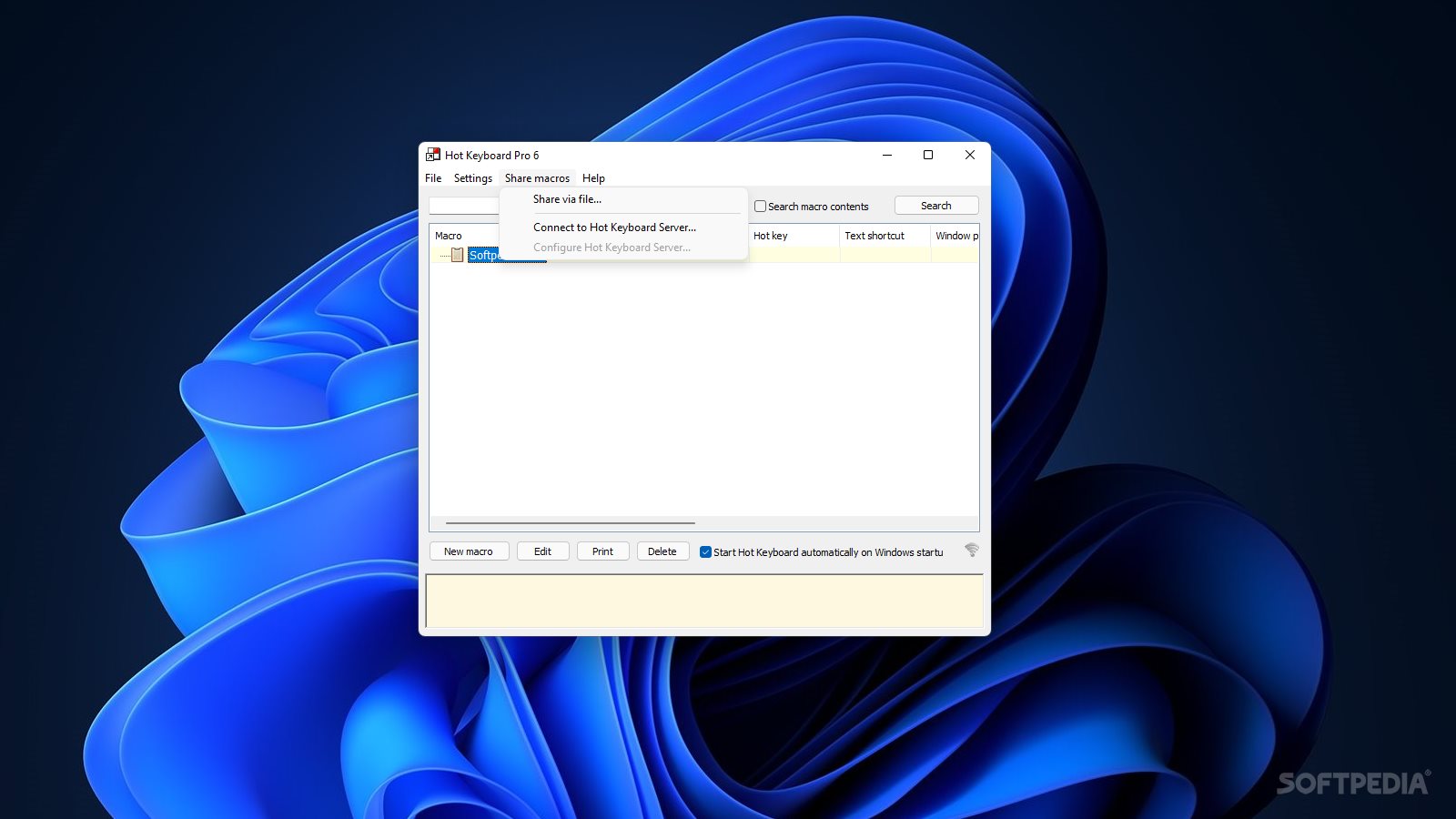Image resolution: width=1456 pixels, height=819 pixels.
Task: Create a macro with New macro button
Action: click(x=469, y=551)
